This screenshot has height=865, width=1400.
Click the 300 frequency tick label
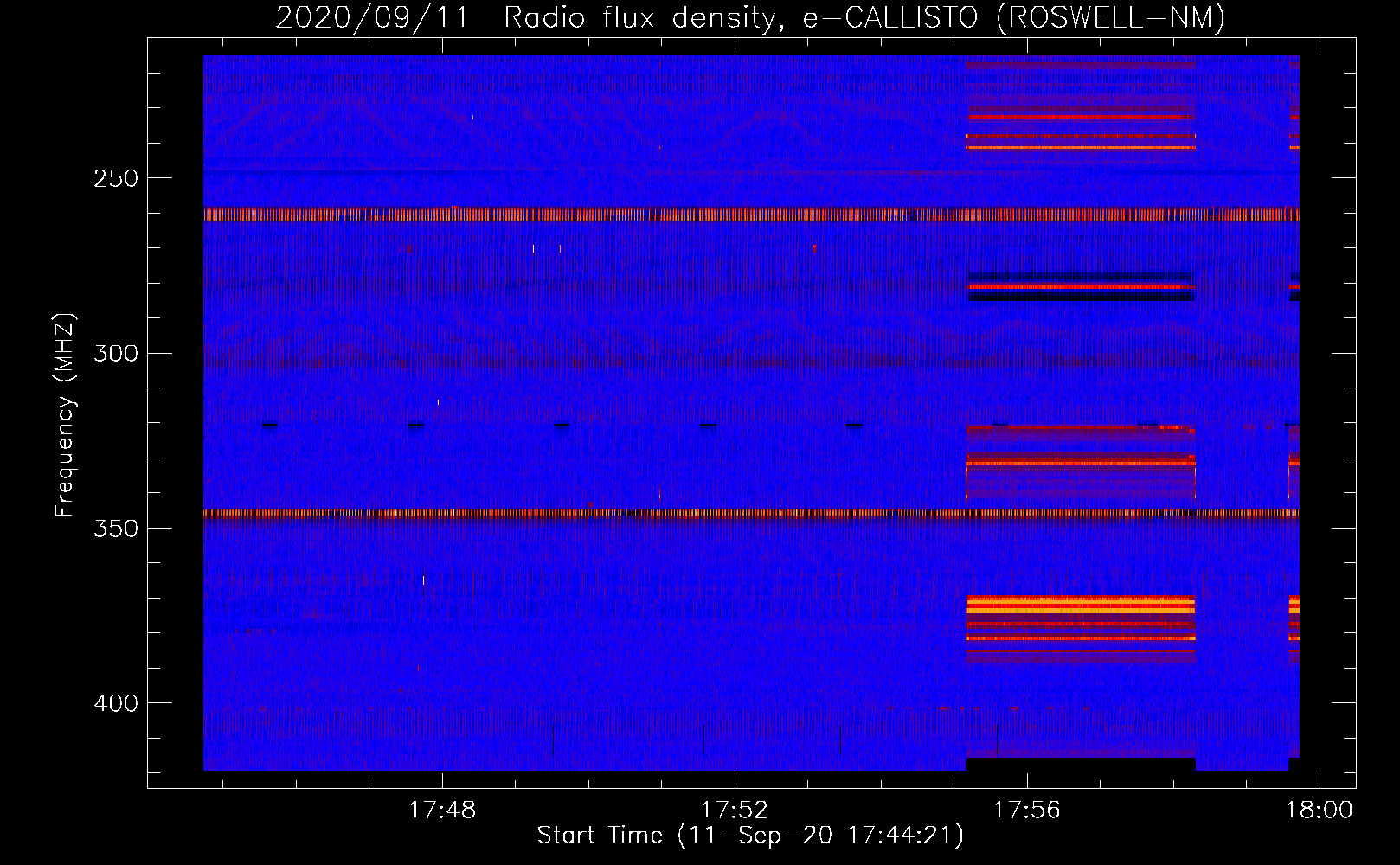point(116,354)
